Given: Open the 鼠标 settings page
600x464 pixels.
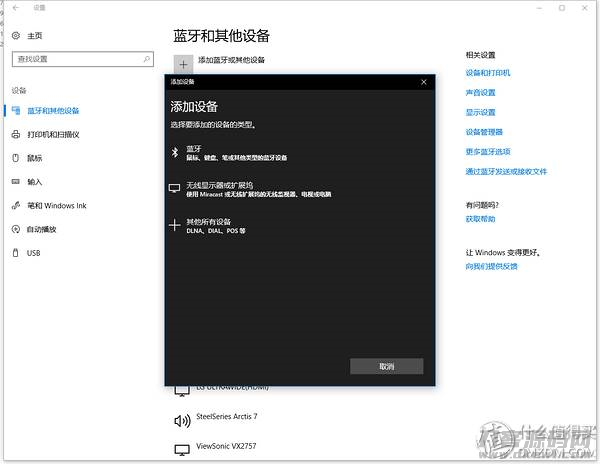Looking at the screenshot, I should [x=34, y=158].
